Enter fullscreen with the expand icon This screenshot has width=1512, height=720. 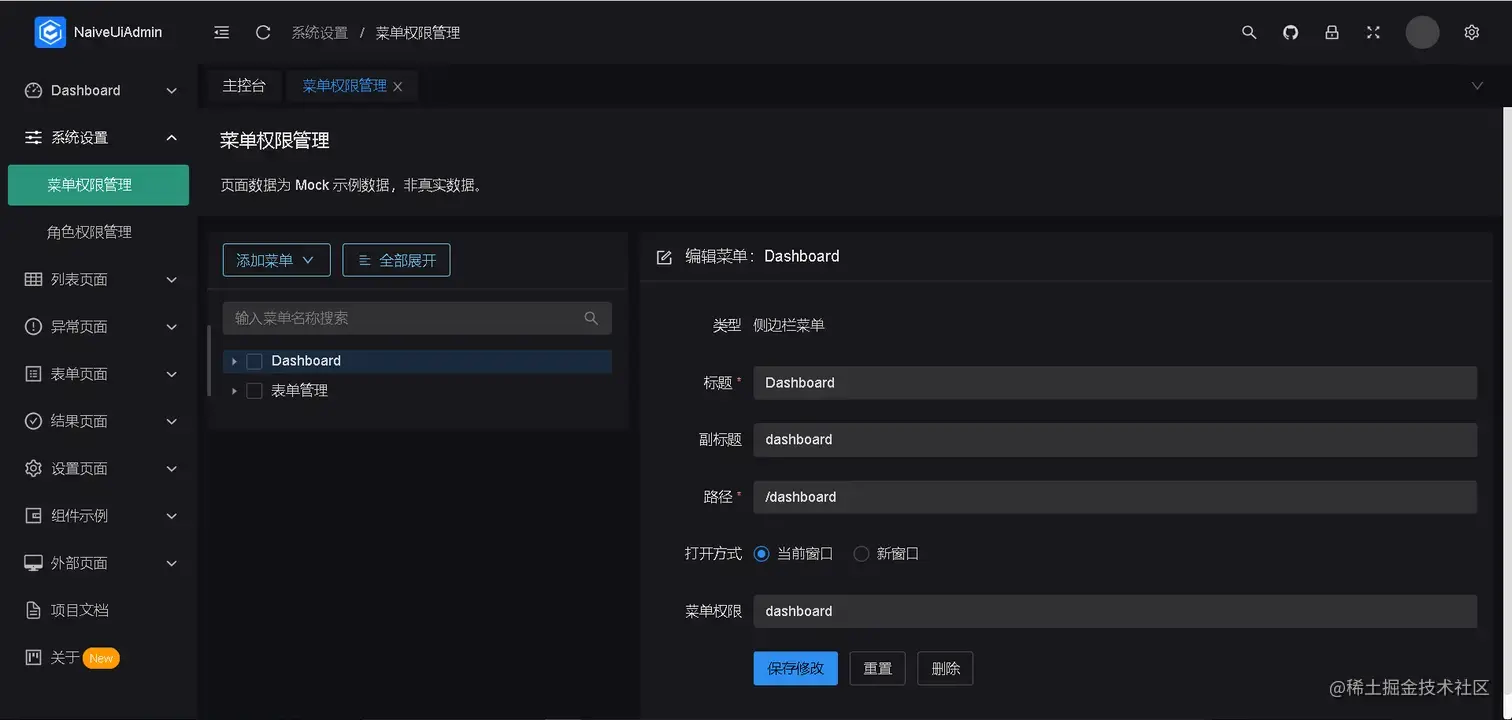tap(1373, 32)
